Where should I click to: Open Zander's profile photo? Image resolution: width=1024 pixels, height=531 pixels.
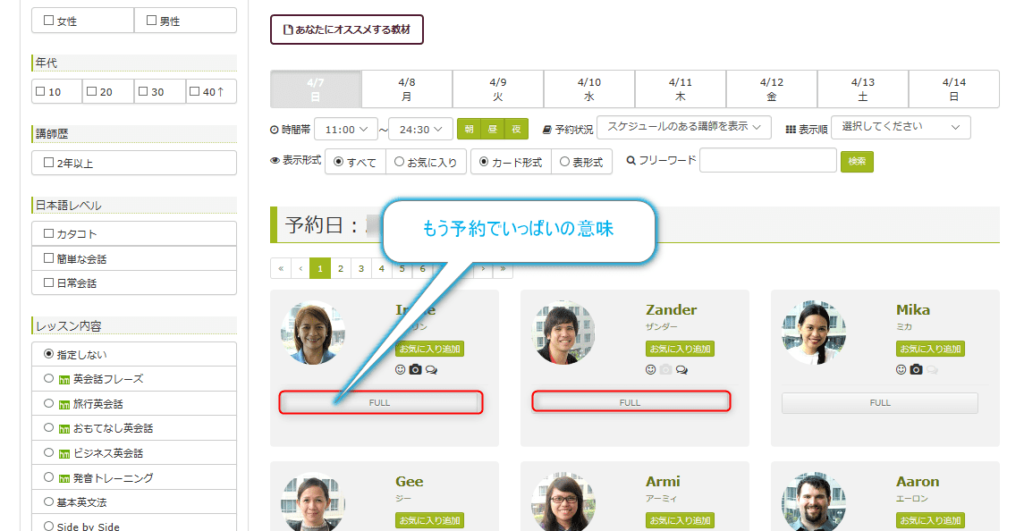564,332
